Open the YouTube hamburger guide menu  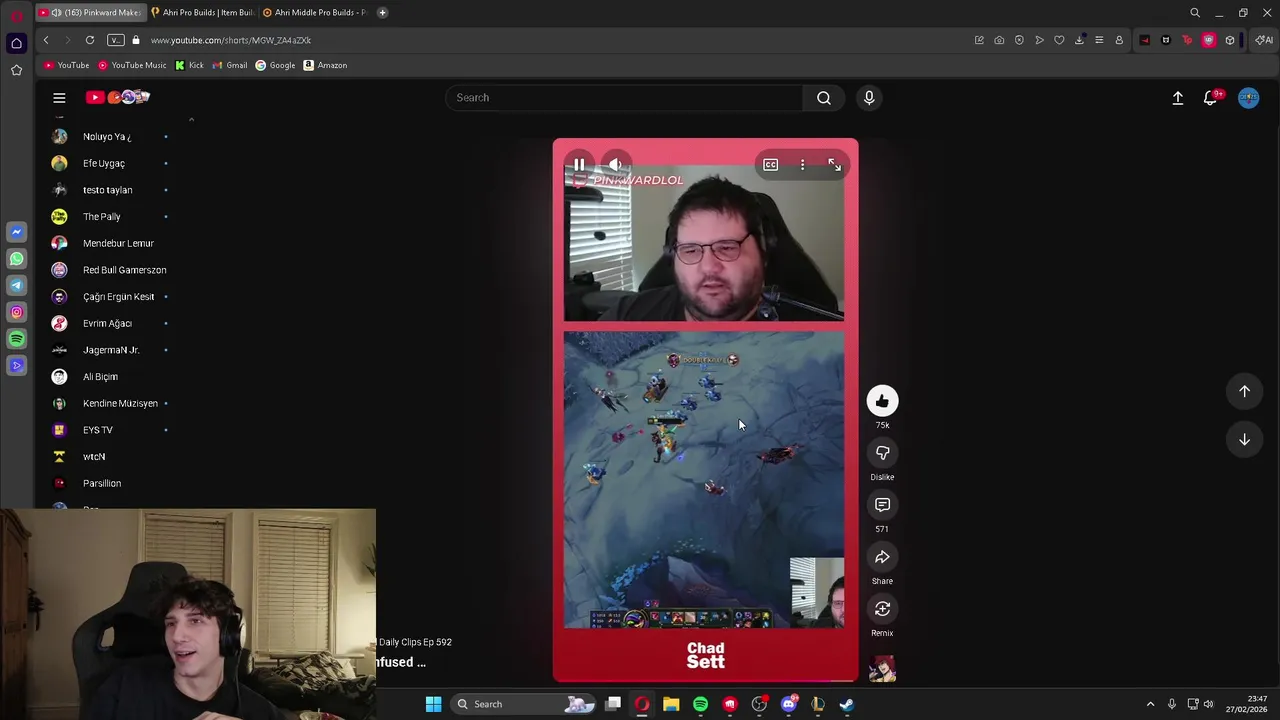click(59, 97)
